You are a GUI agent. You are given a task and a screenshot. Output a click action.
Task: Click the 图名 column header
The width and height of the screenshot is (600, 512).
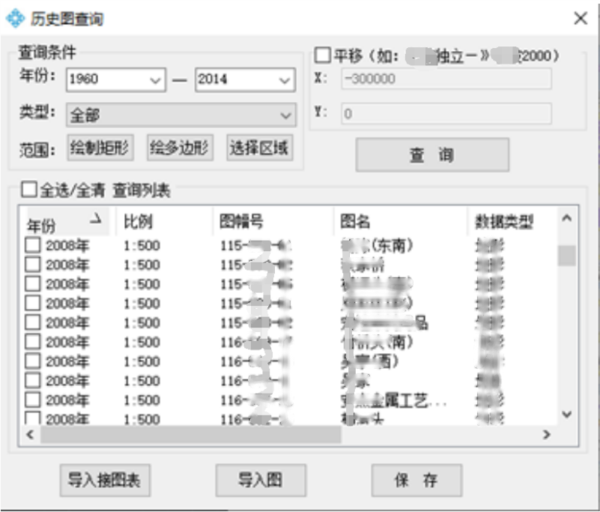point(398,221)
